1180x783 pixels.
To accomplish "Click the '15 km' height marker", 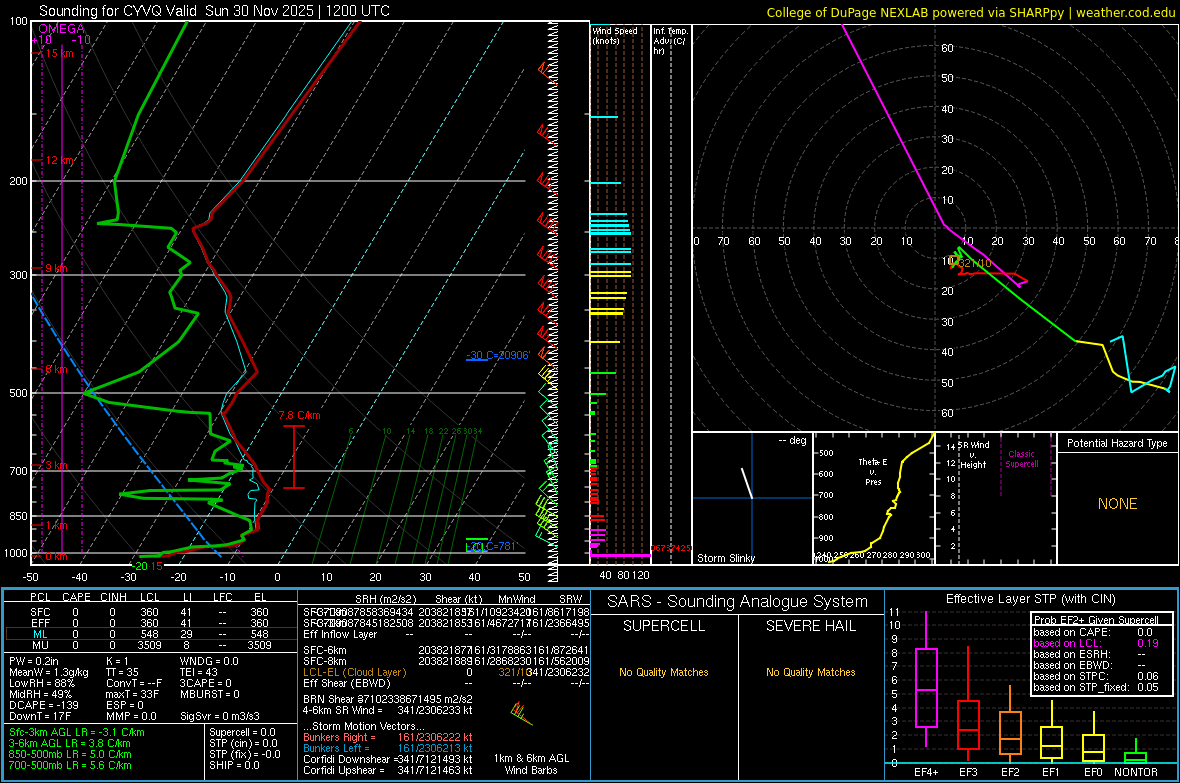I will (59, 53).
